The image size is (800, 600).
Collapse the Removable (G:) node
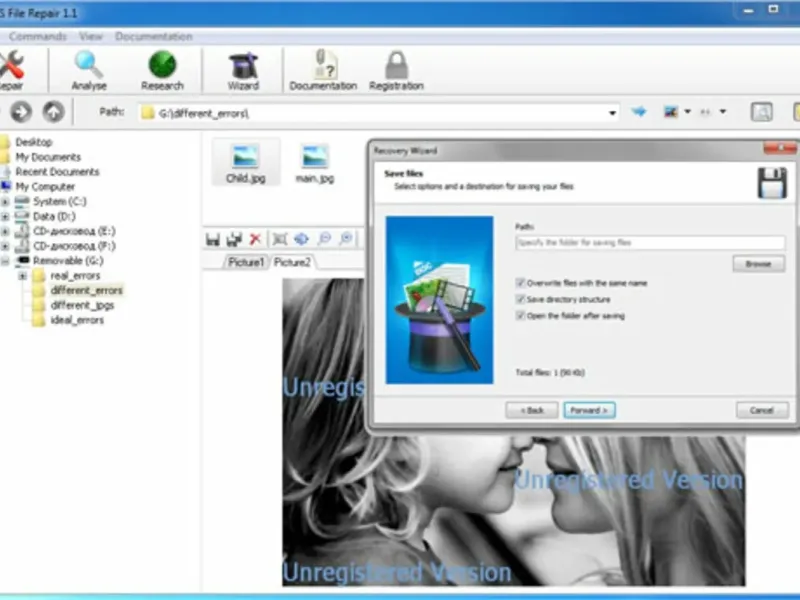[x=5, y=261]
